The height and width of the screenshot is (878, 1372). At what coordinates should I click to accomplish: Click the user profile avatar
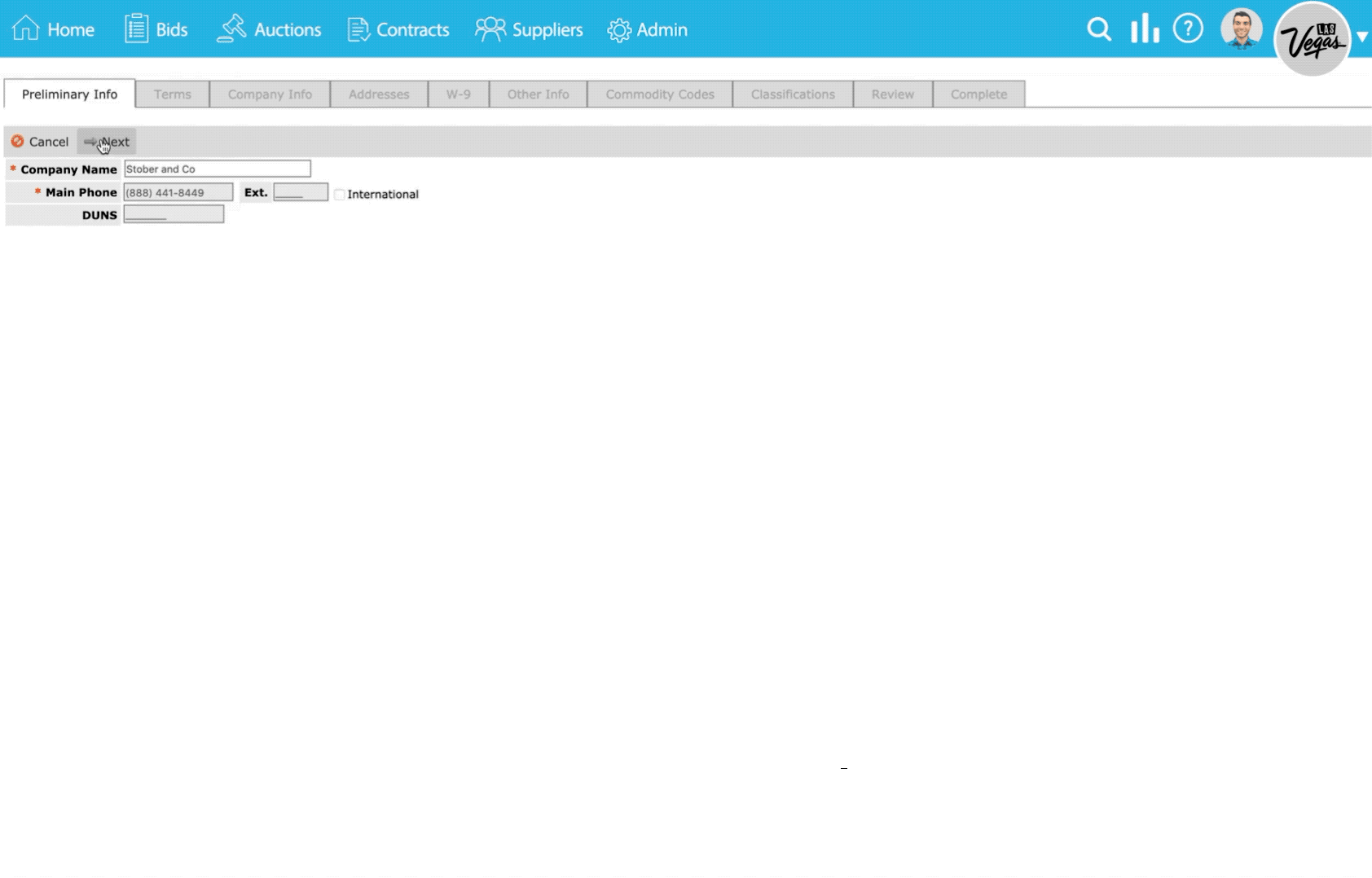click(x=1241, y=29)
